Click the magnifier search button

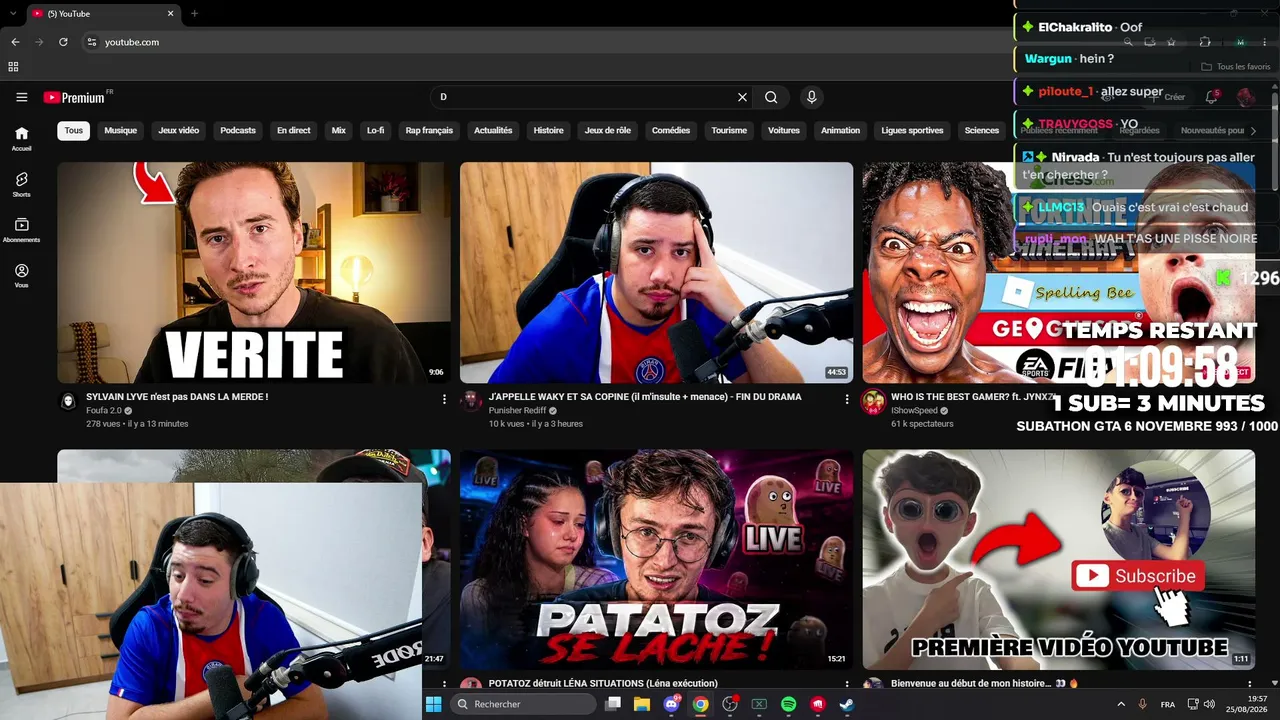point(771,97)
